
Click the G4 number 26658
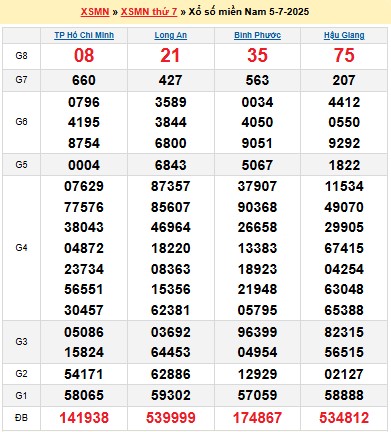(x=257, y=227)
